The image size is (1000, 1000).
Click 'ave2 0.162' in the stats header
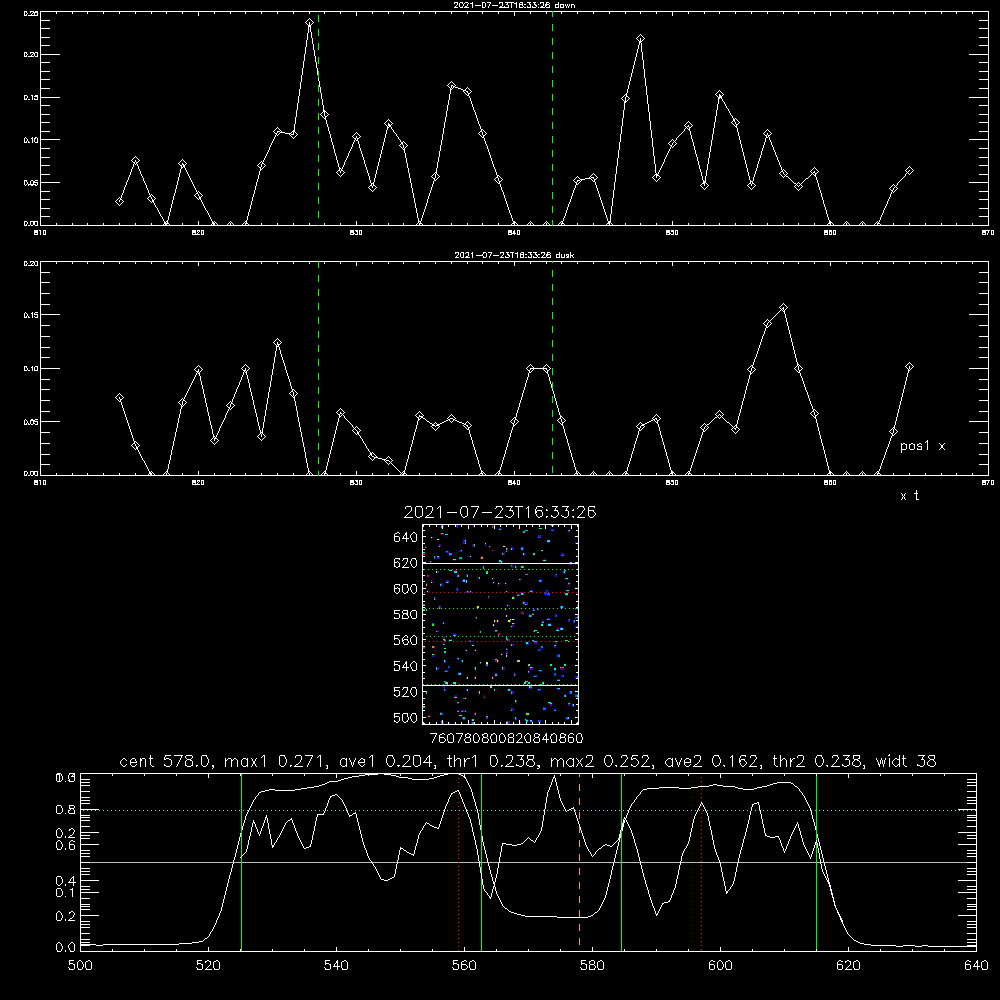coord(712,761)
